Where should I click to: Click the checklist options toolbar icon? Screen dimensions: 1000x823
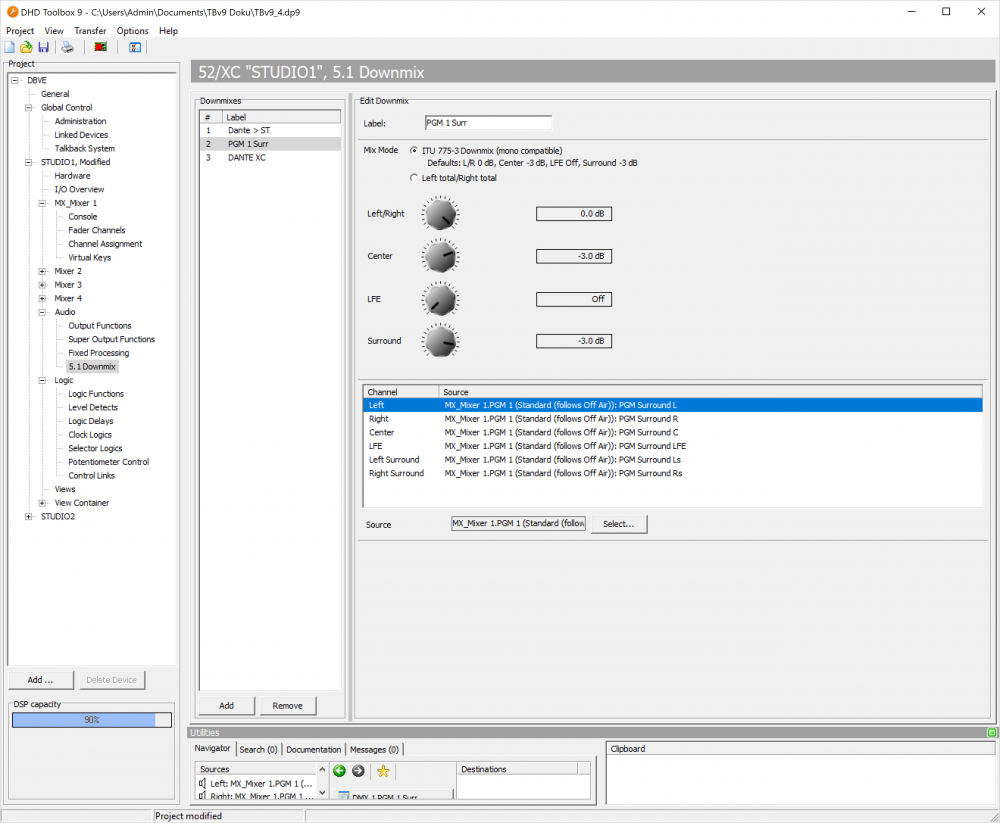click(x=135, y=47)
